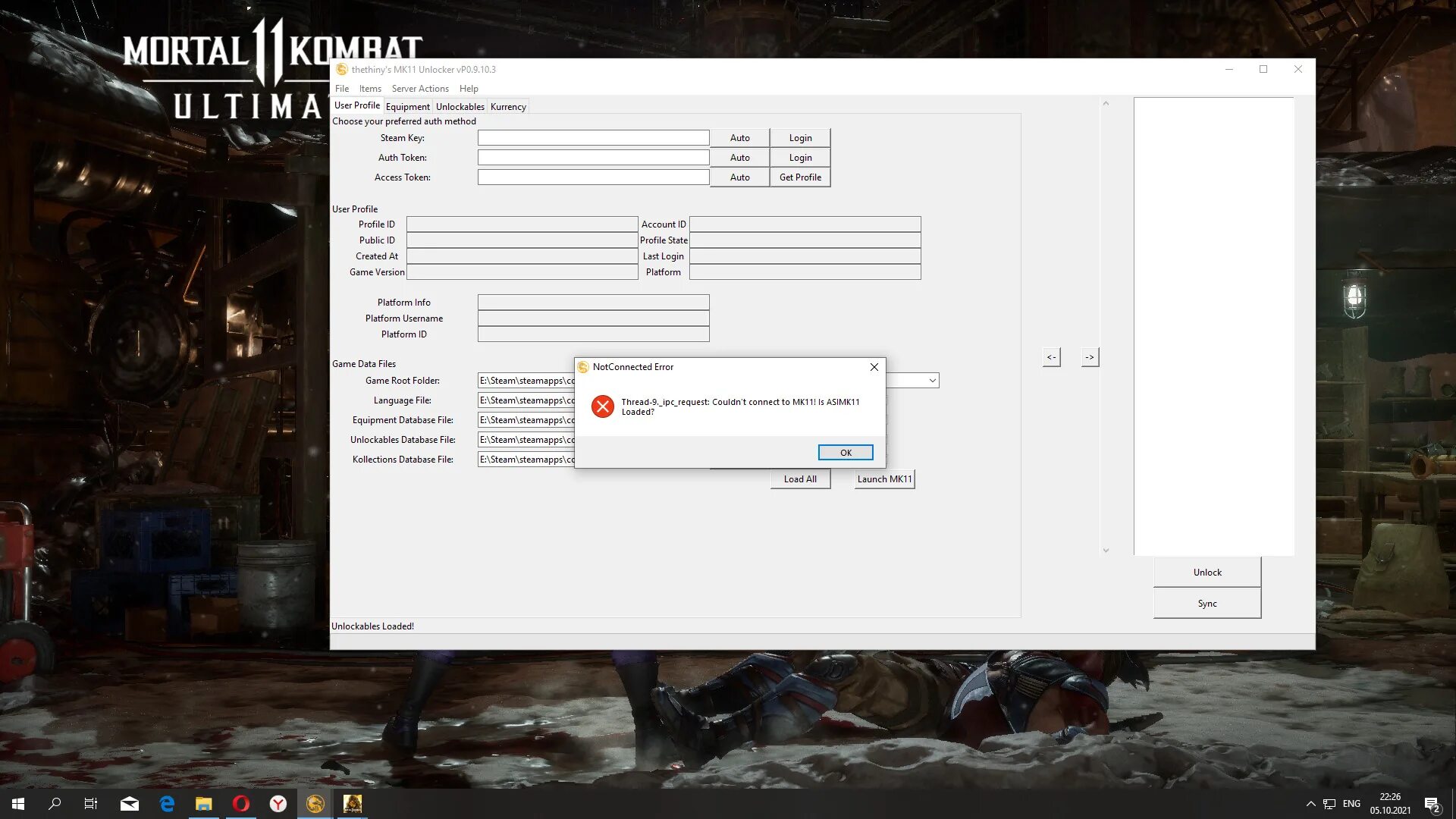Click the Equipment Database File path field

click(x=526, y=420)
